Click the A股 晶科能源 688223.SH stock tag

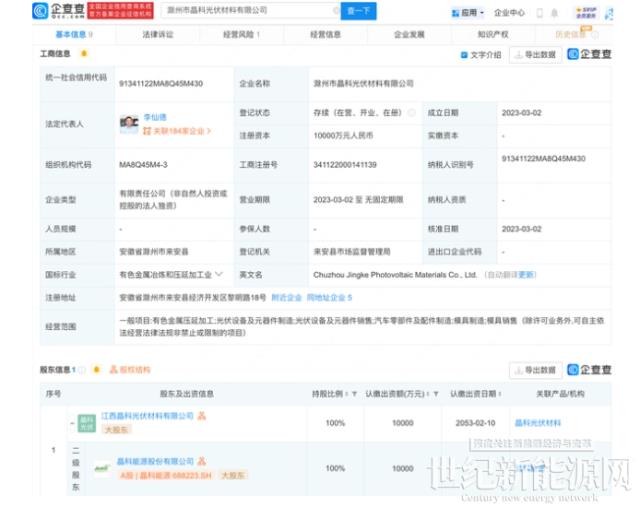click(166, 475)
